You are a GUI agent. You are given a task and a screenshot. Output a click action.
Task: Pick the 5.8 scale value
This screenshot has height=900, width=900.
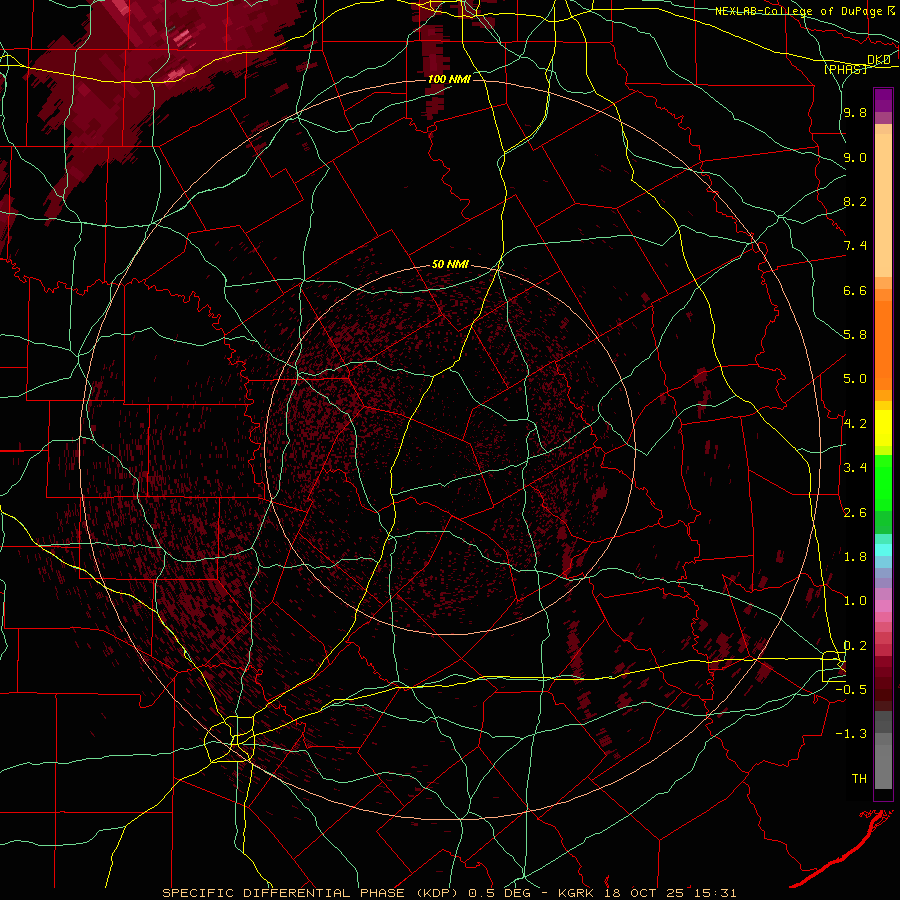[x=855, y=335]
